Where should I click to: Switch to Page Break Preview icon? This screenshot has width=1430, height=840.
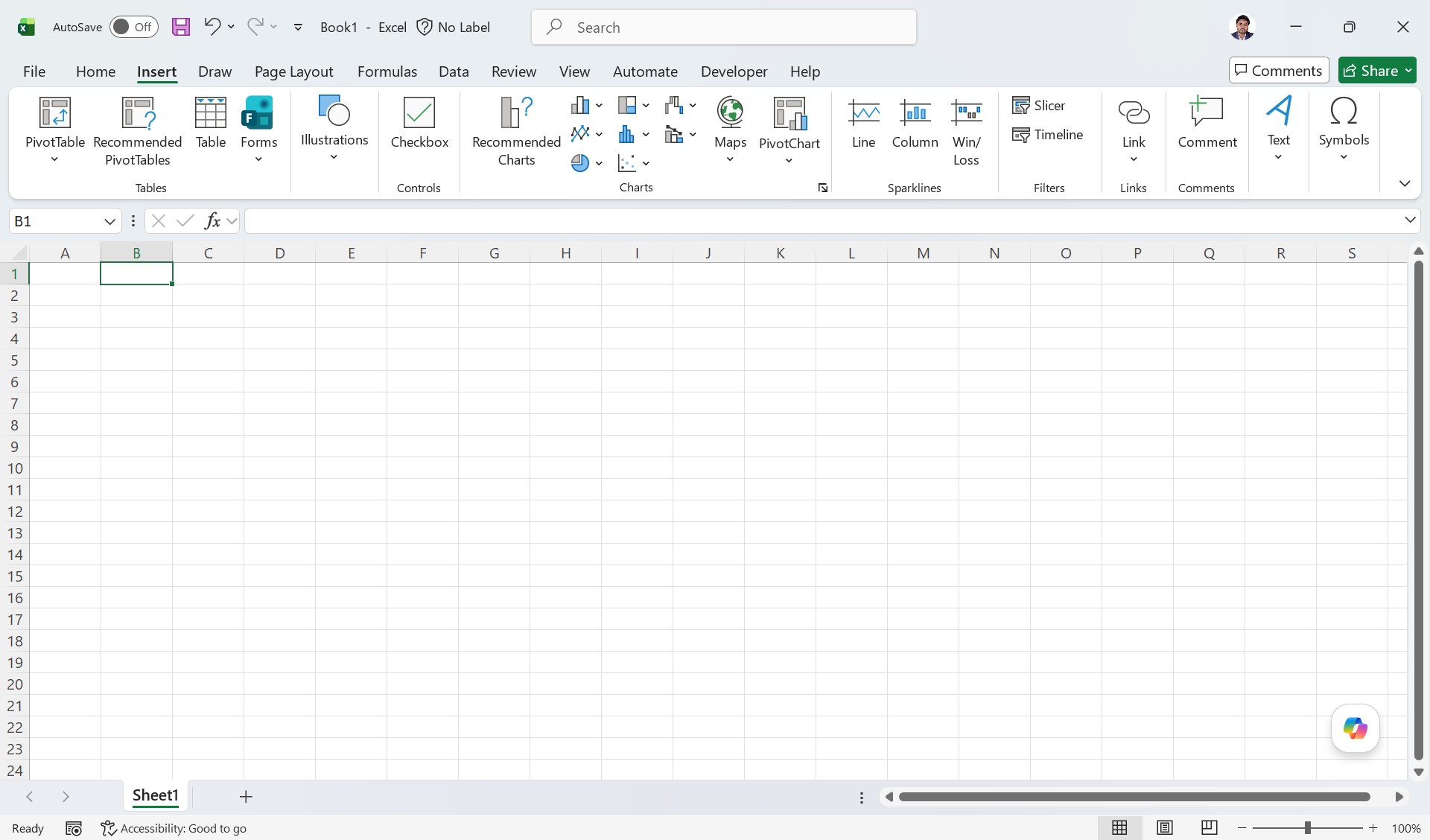tap(1210, 827)
